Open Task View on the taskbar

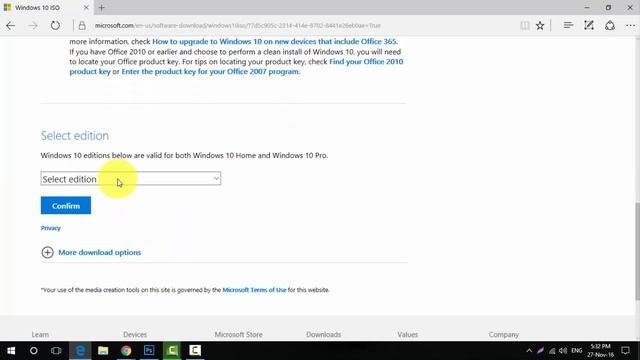click(x=56, y=351)
